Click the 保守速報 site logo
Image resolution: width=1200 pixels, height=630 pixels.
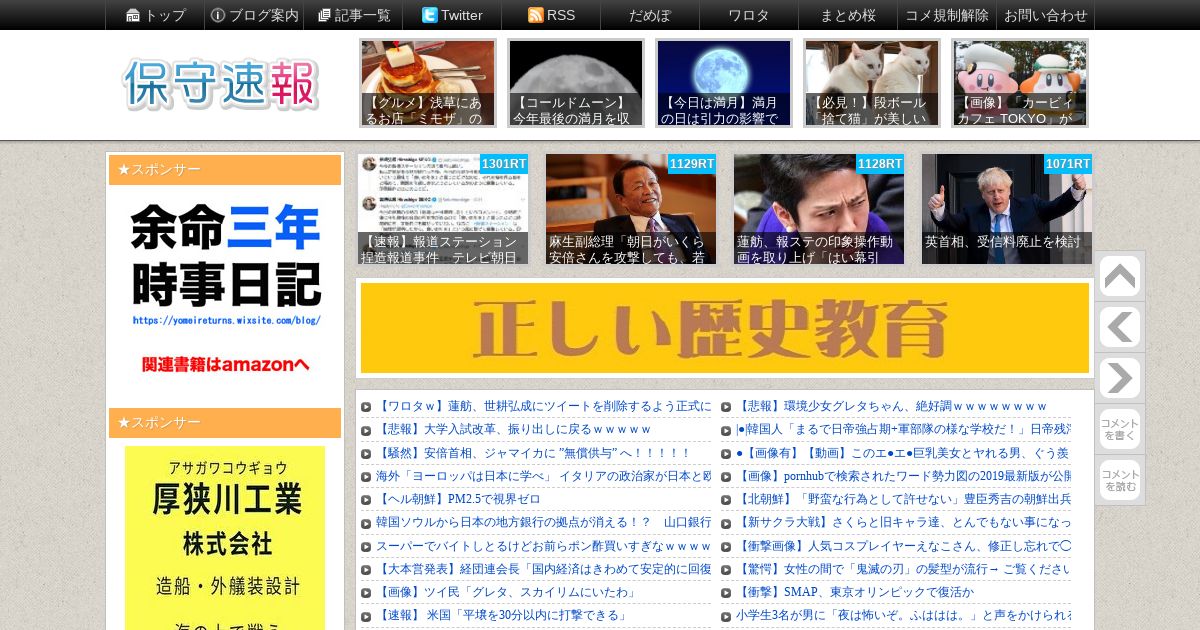[x=221, y=84]
